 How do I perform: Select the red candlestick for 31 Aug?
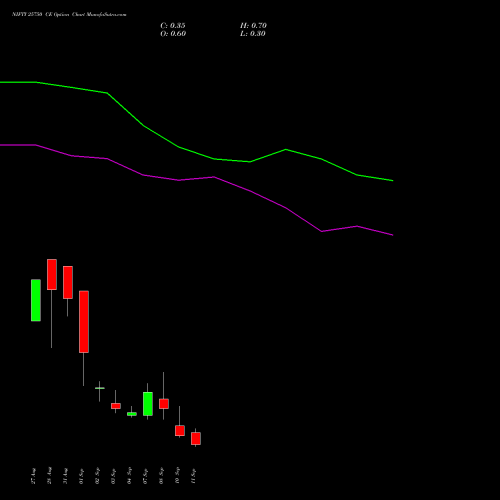pyautogui.click(x=68, y=282)
